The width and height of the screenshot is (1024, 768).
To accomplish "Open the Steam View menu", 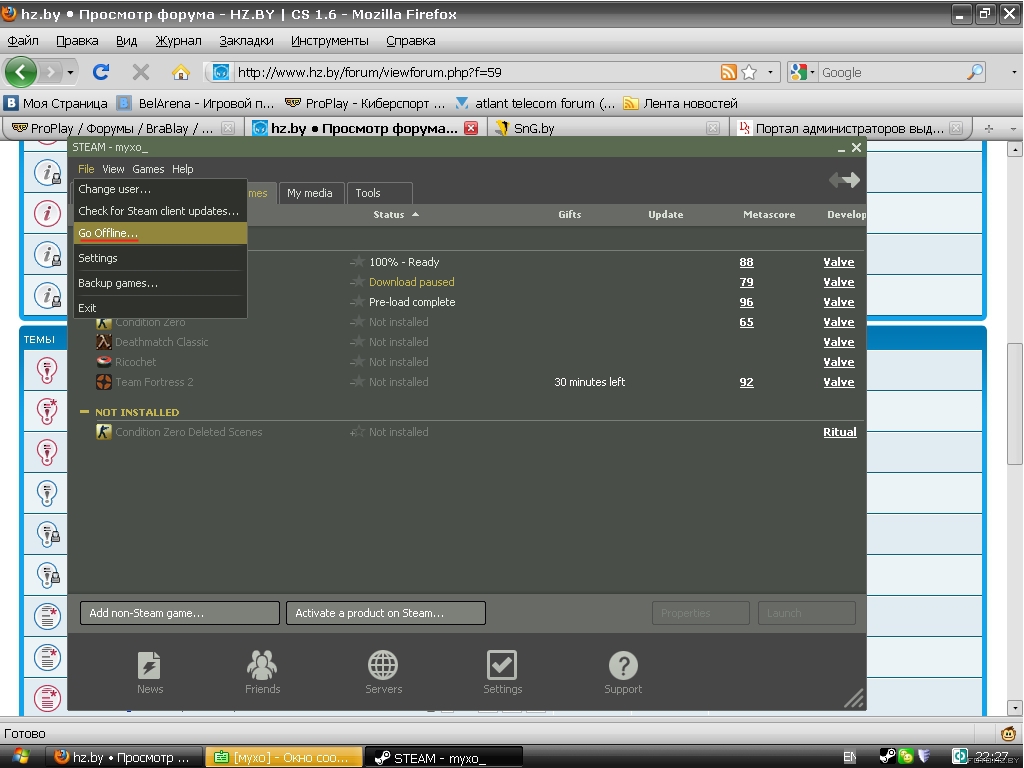I will tap(113, 168).
